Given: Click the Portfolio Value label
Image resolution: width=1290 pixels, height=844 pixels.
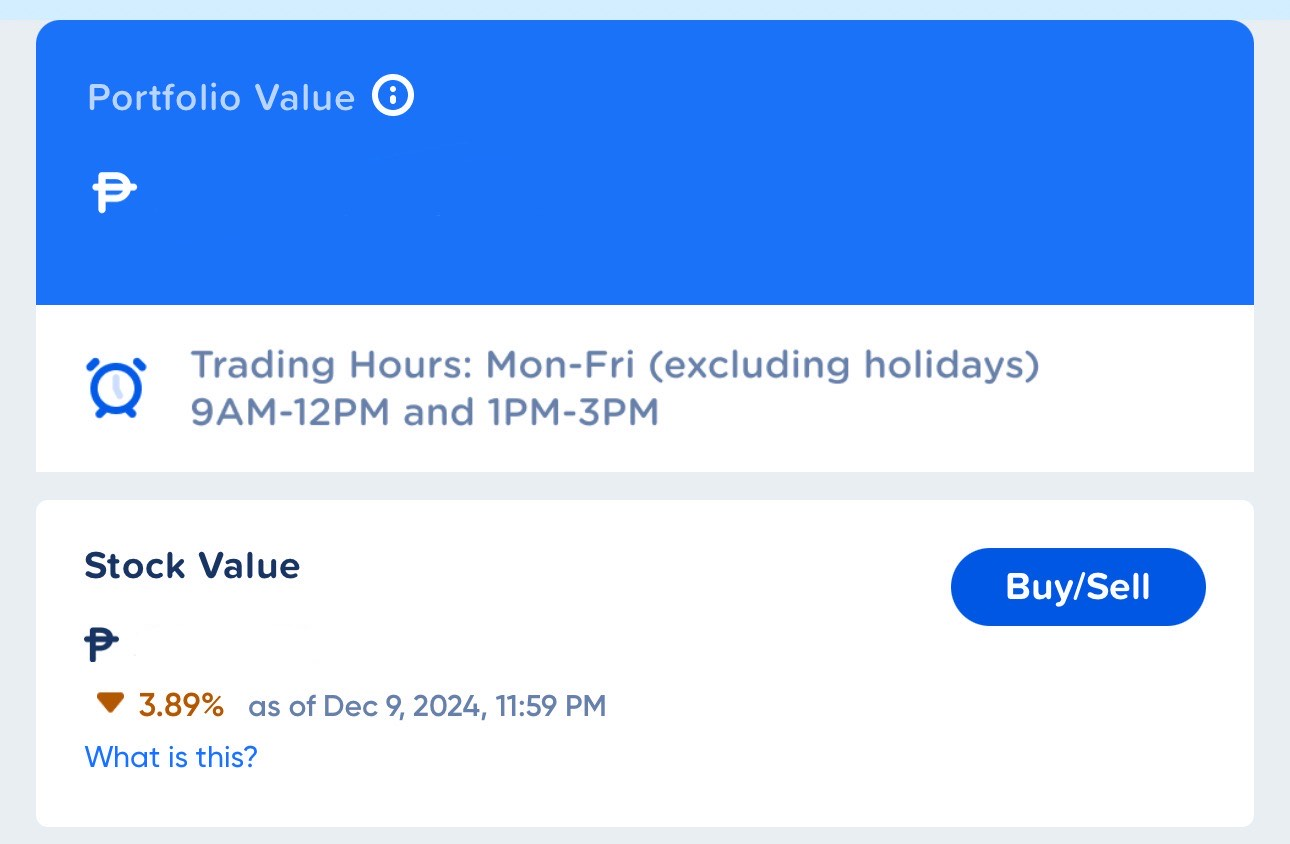Looking at the screenshot, I should click(x=221, y=98).
